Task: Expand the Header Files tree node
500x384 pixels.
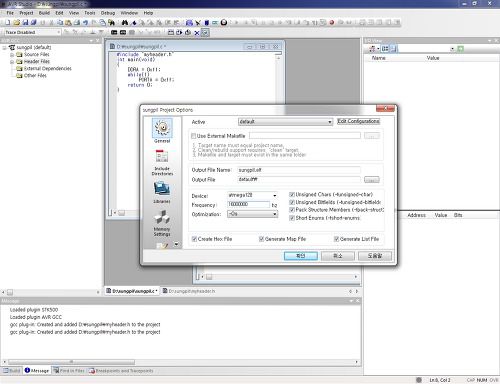Action: (x=12, y=62)
